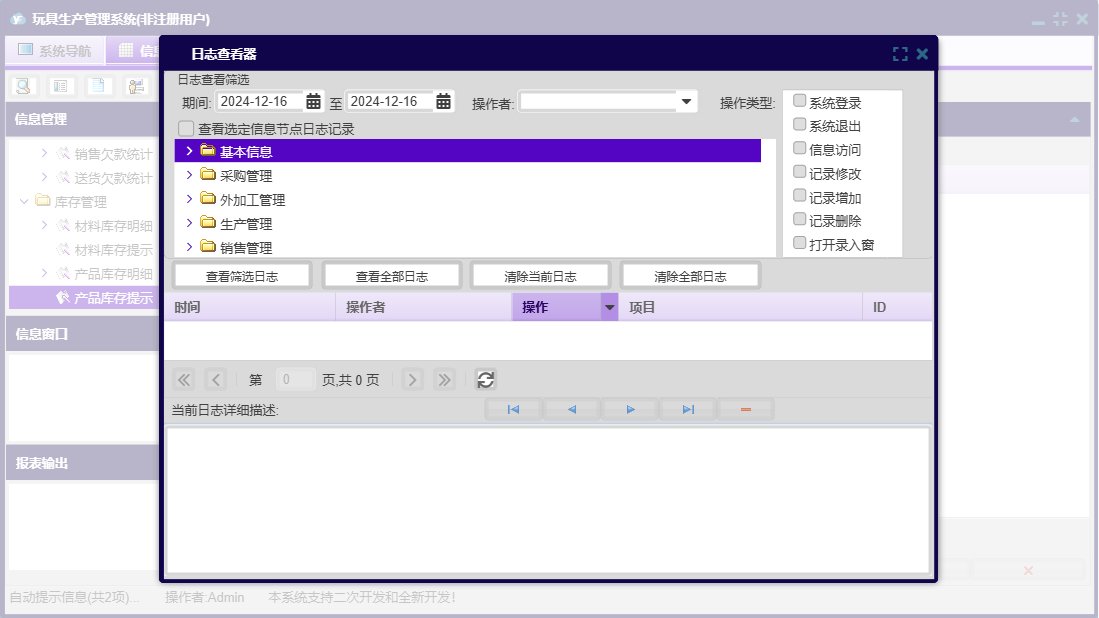Check the 记录删除 operation type
Viewport: 1099px width, 618px height.
coord(800,219)
